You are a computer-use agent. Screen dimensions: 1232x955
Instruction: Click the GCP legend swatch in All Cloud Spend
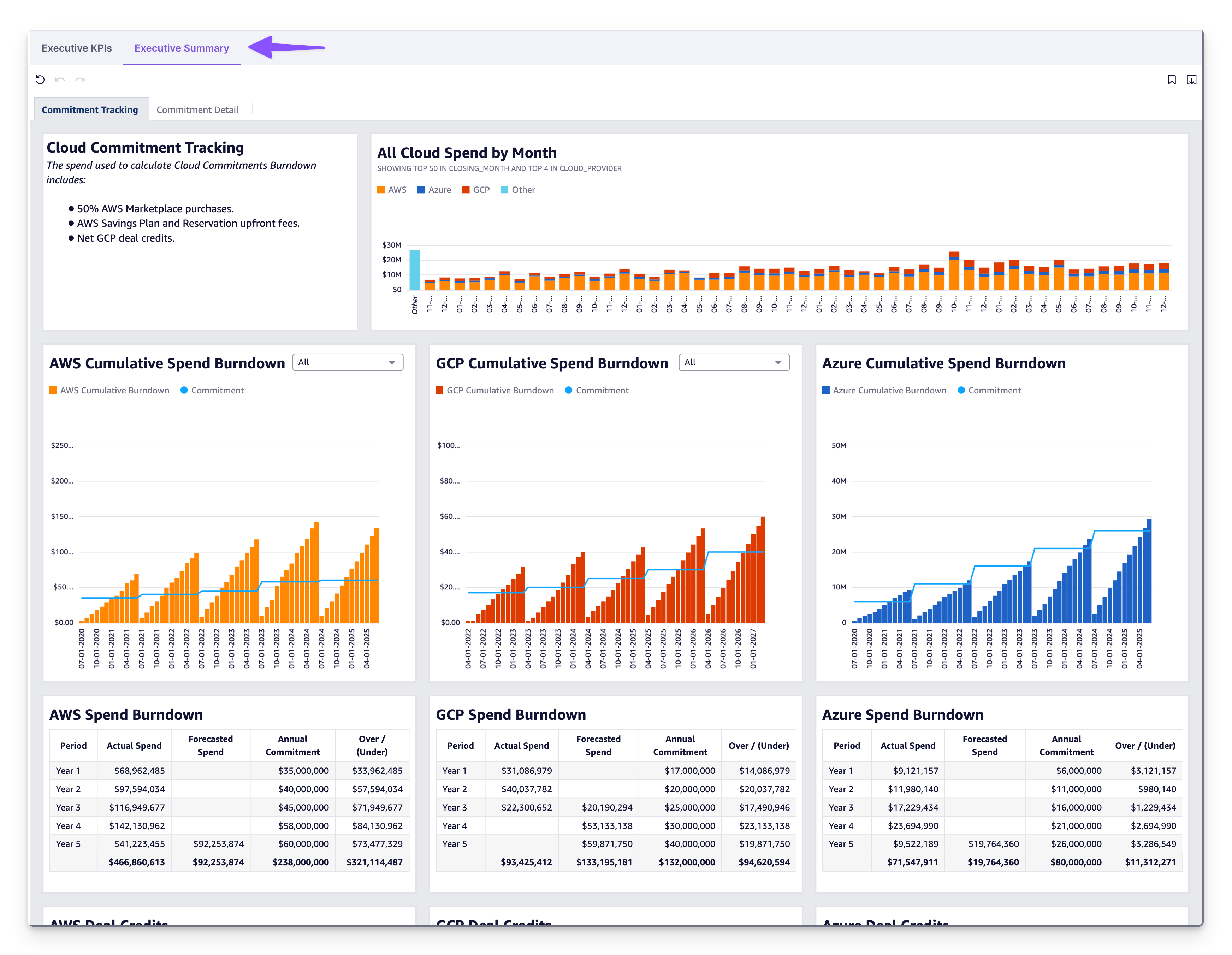tap(466, 190)
